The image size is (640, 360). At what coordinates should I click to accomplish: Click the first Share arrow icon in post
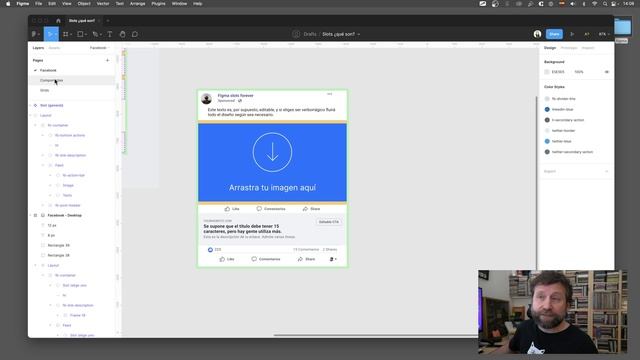point(305,209)
